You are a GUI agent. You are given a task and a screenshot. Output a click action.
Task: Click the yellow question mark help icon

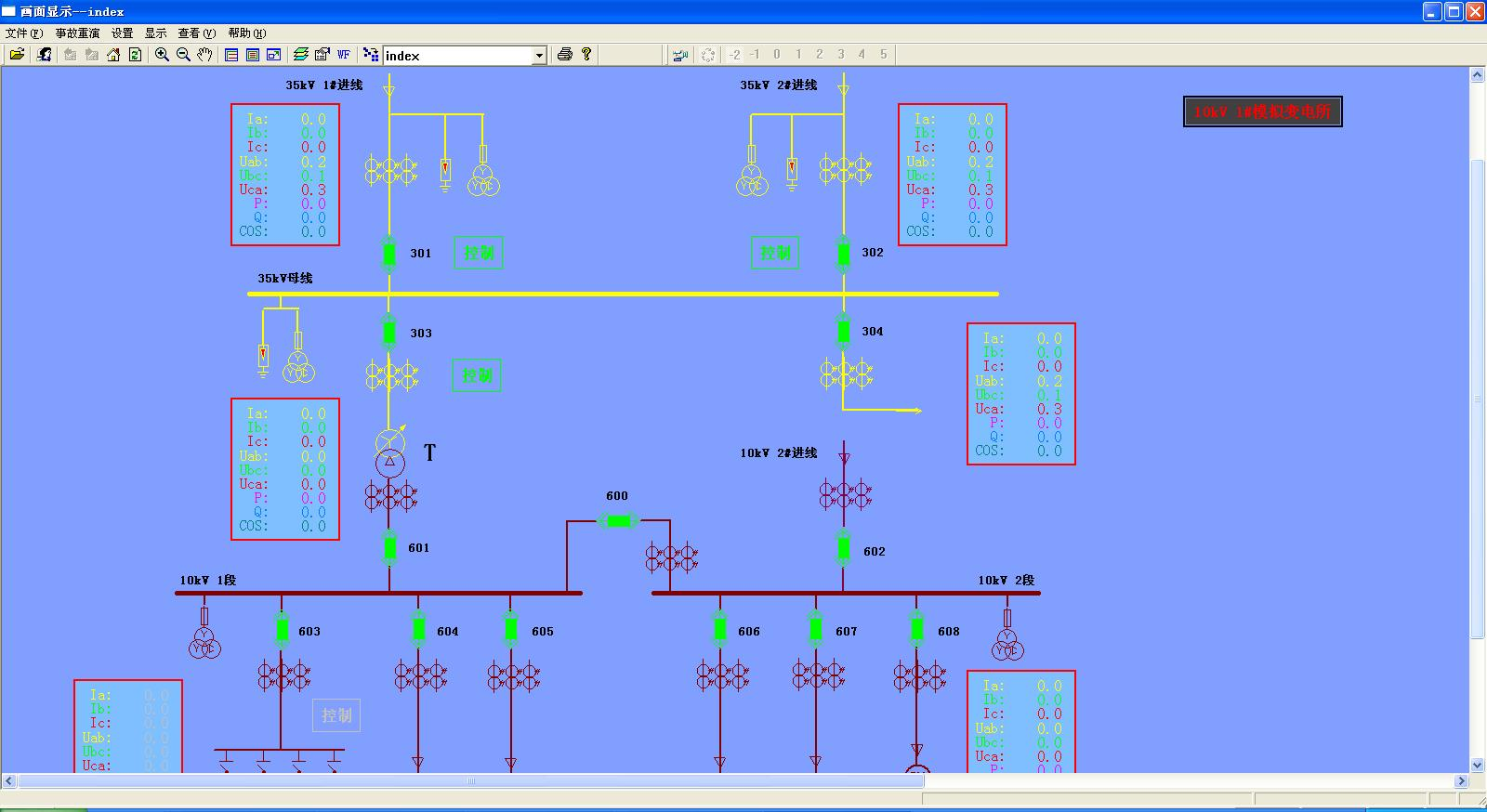pos(586,55)
